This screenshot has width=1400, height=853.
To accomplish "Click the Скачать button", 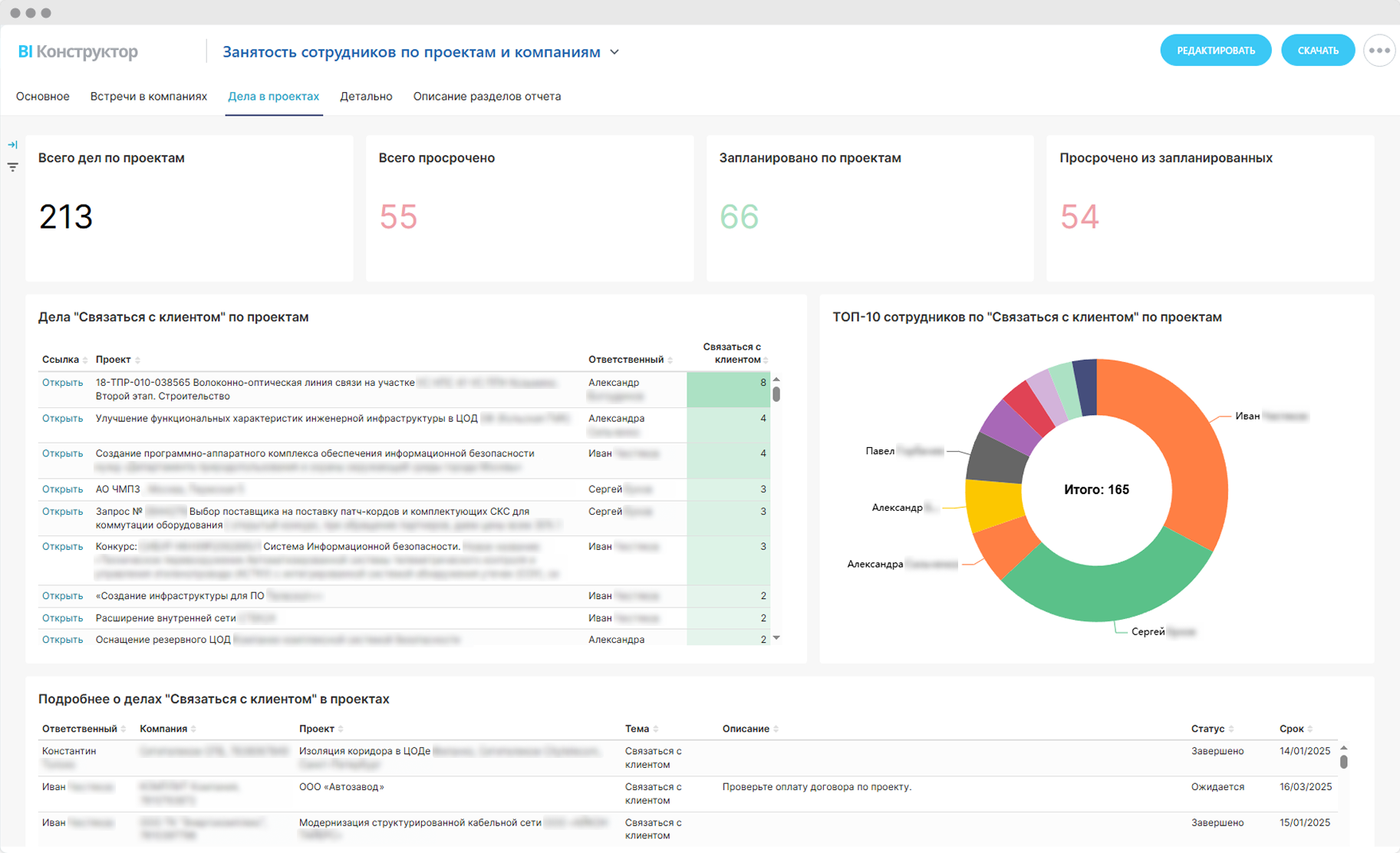I will (1317, 51).
